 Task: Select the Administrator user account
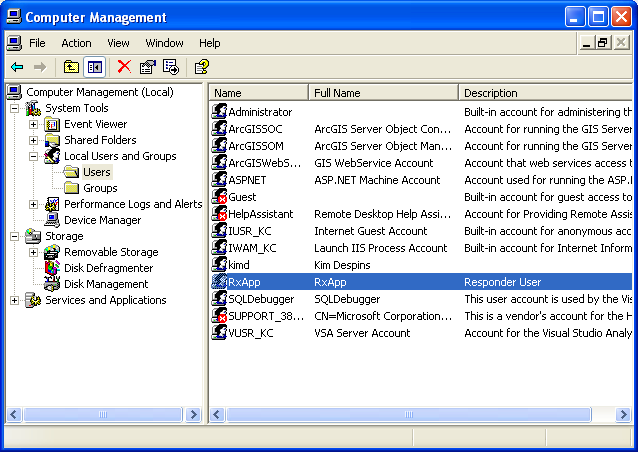pos(260,112)
